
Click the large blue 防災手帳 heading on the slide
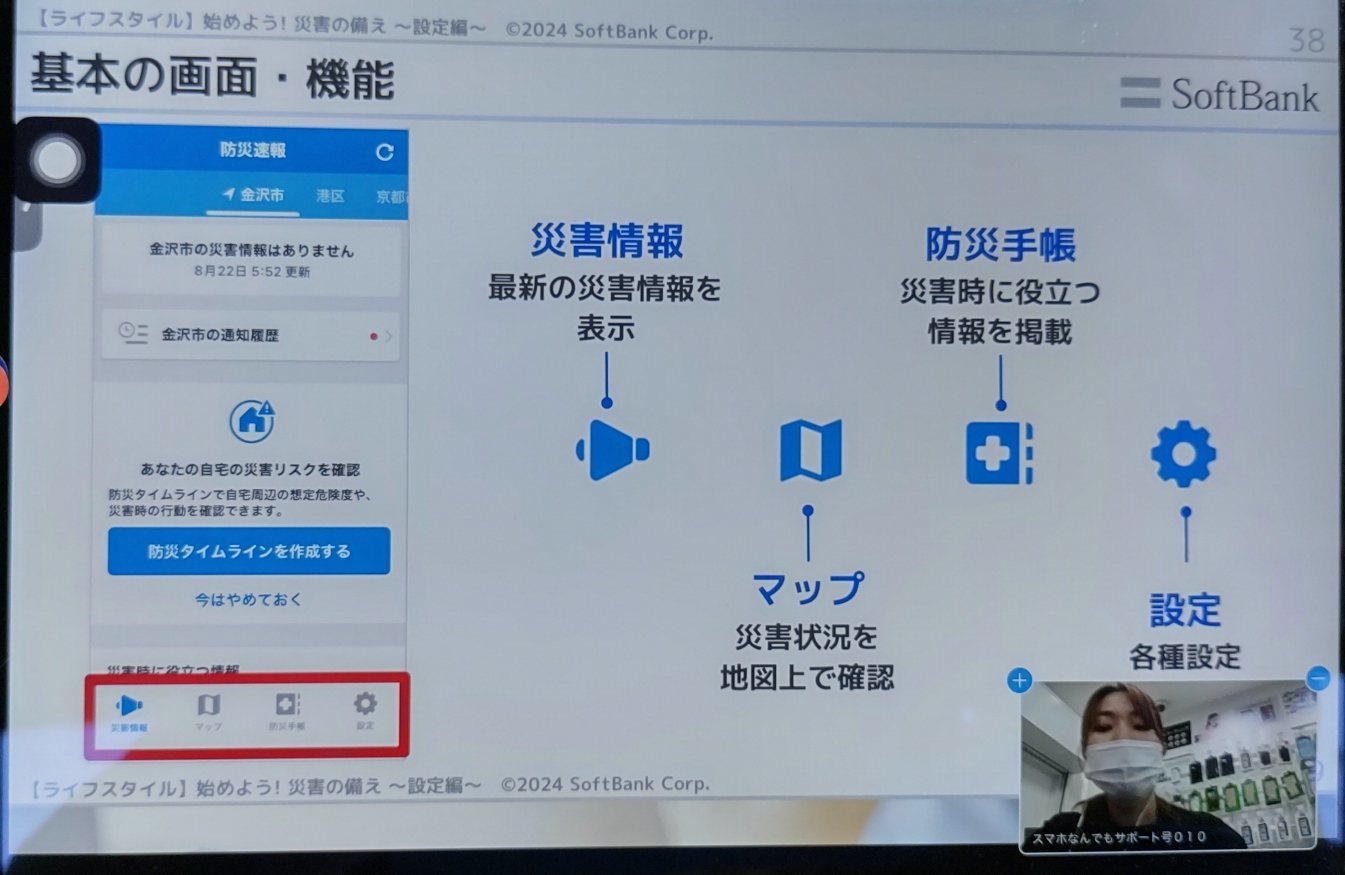click(x=1000, y=245)
